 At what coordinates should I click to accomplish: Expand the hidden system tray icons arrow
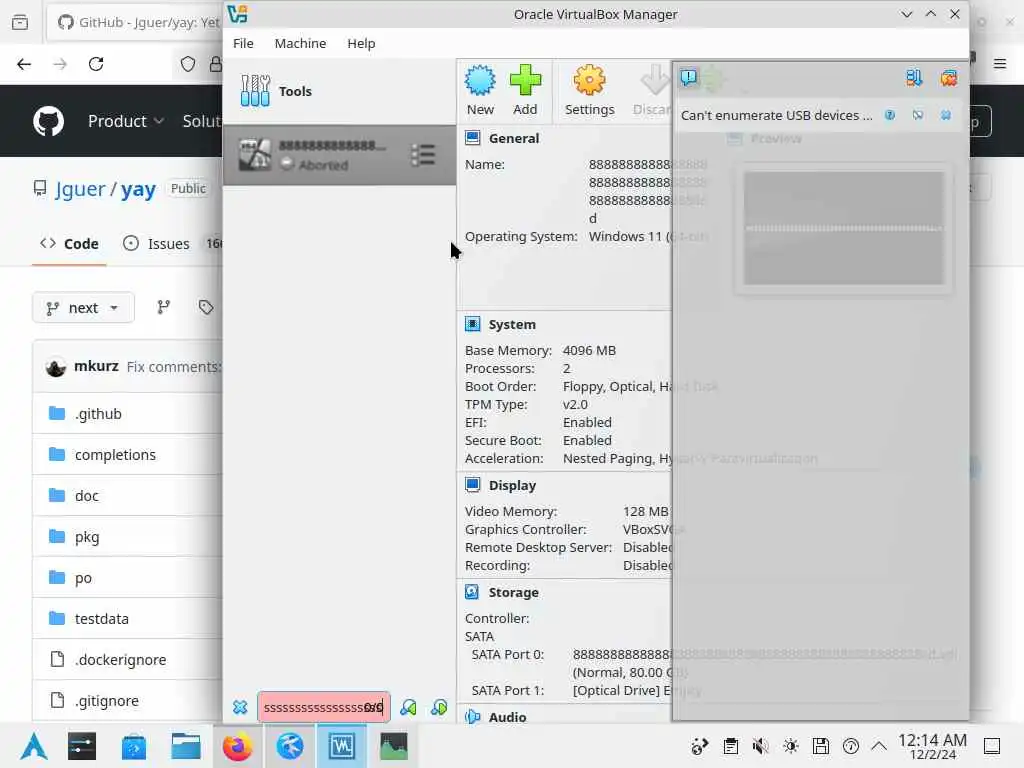pyautogui.click(x=879, y=746)
